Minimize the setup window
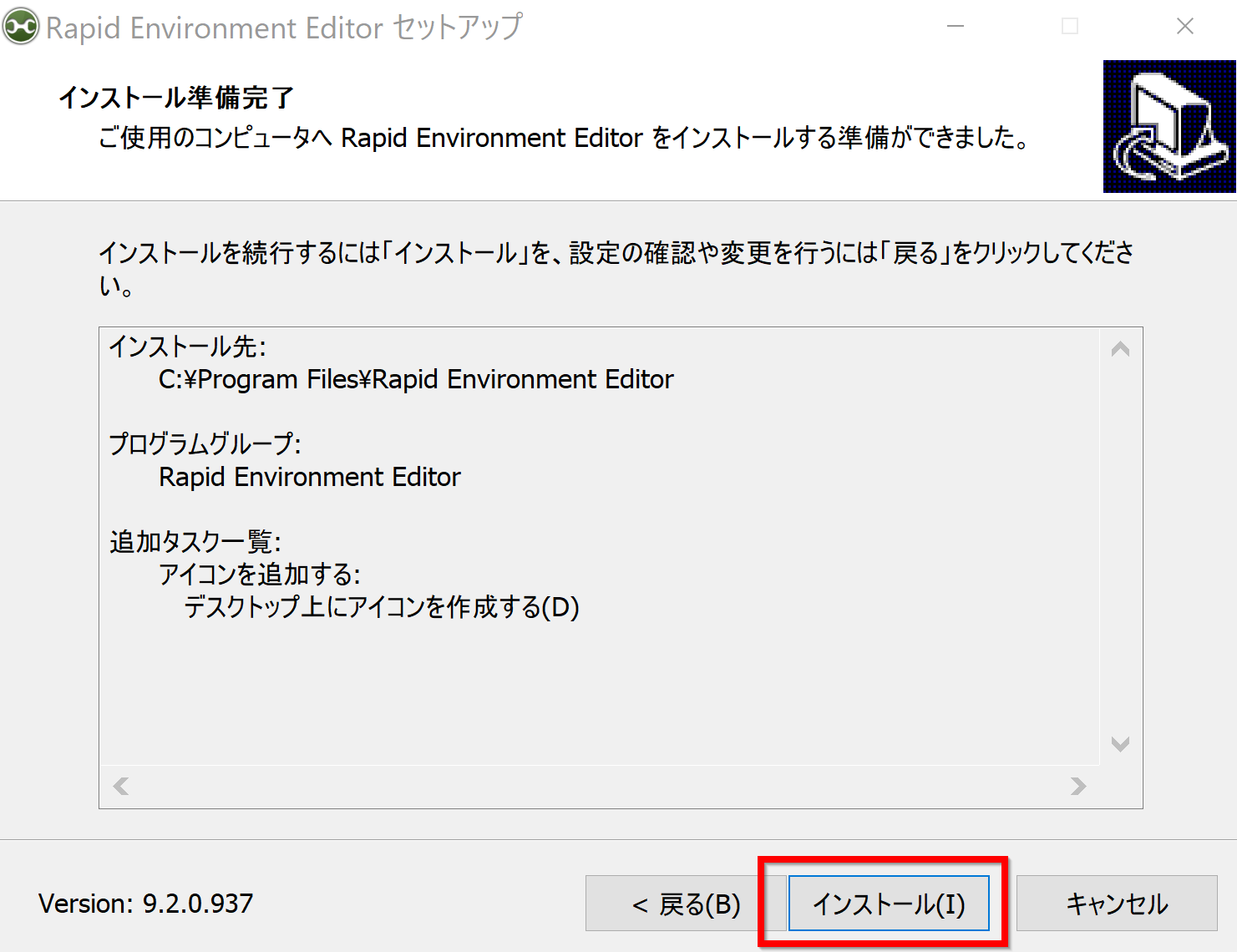 coord(956,27)
